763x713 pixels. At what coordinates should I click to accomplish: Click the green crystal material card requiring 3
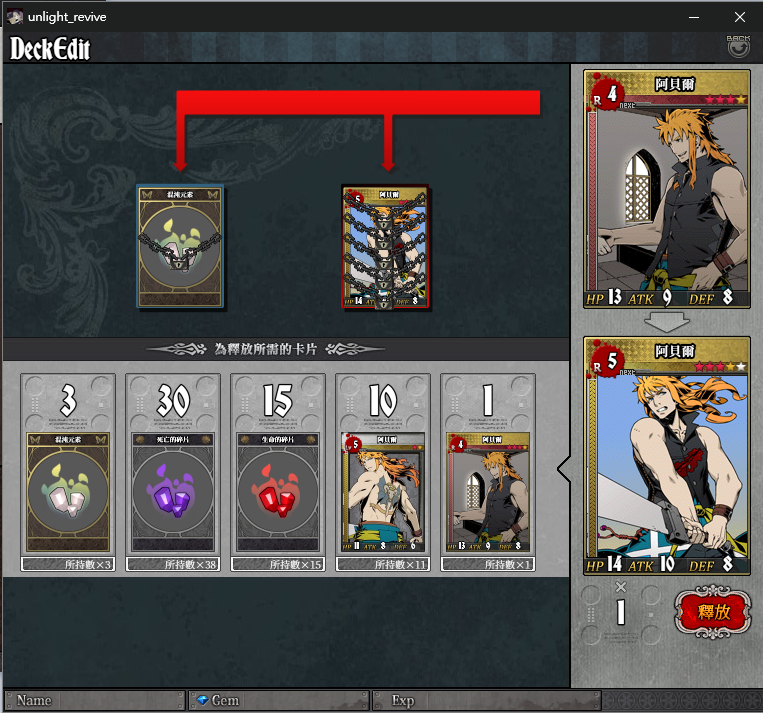point(68,492)
